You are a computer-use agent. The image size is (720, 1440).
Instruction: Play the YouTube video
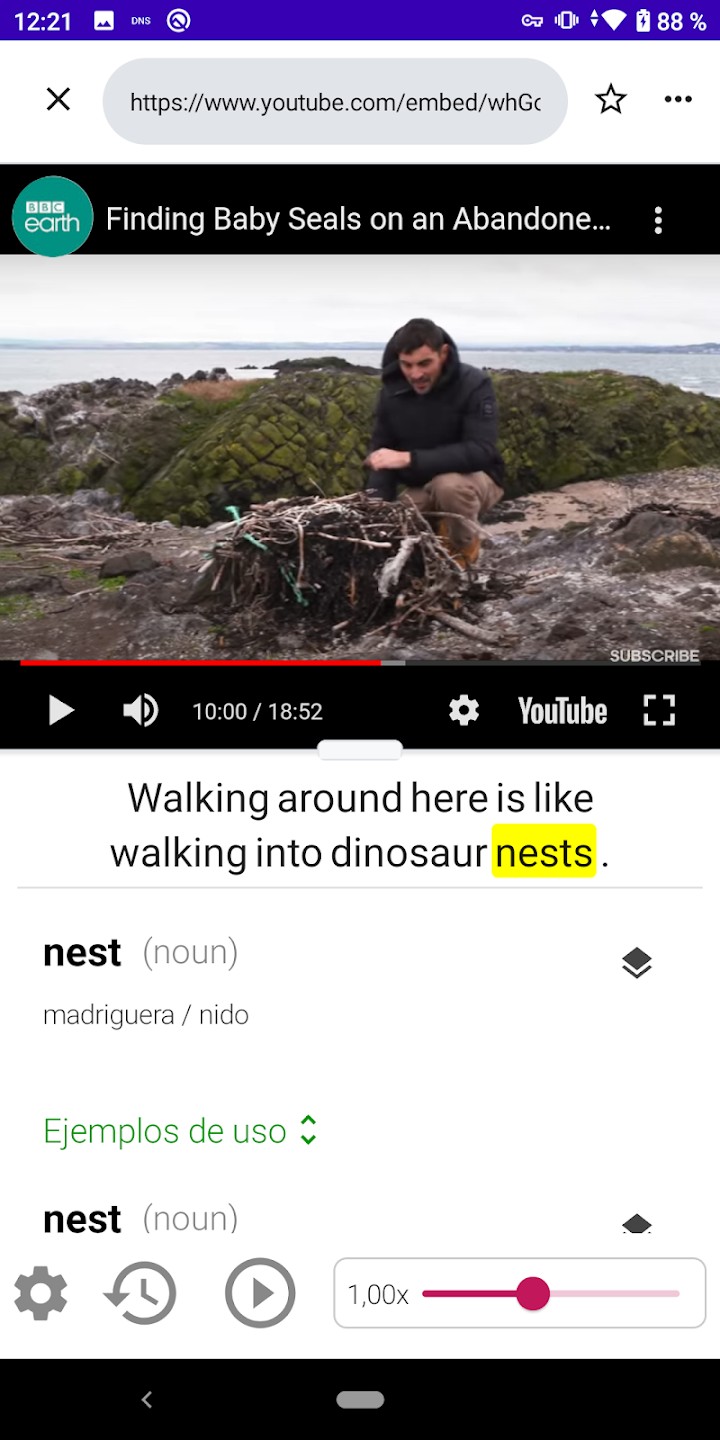[x=61, y=711]
